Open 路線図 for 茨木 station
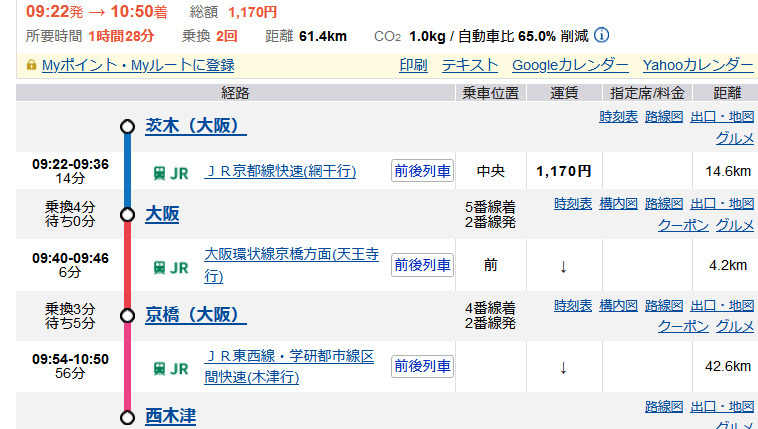758x429 pixels. (x=664, y=117)
